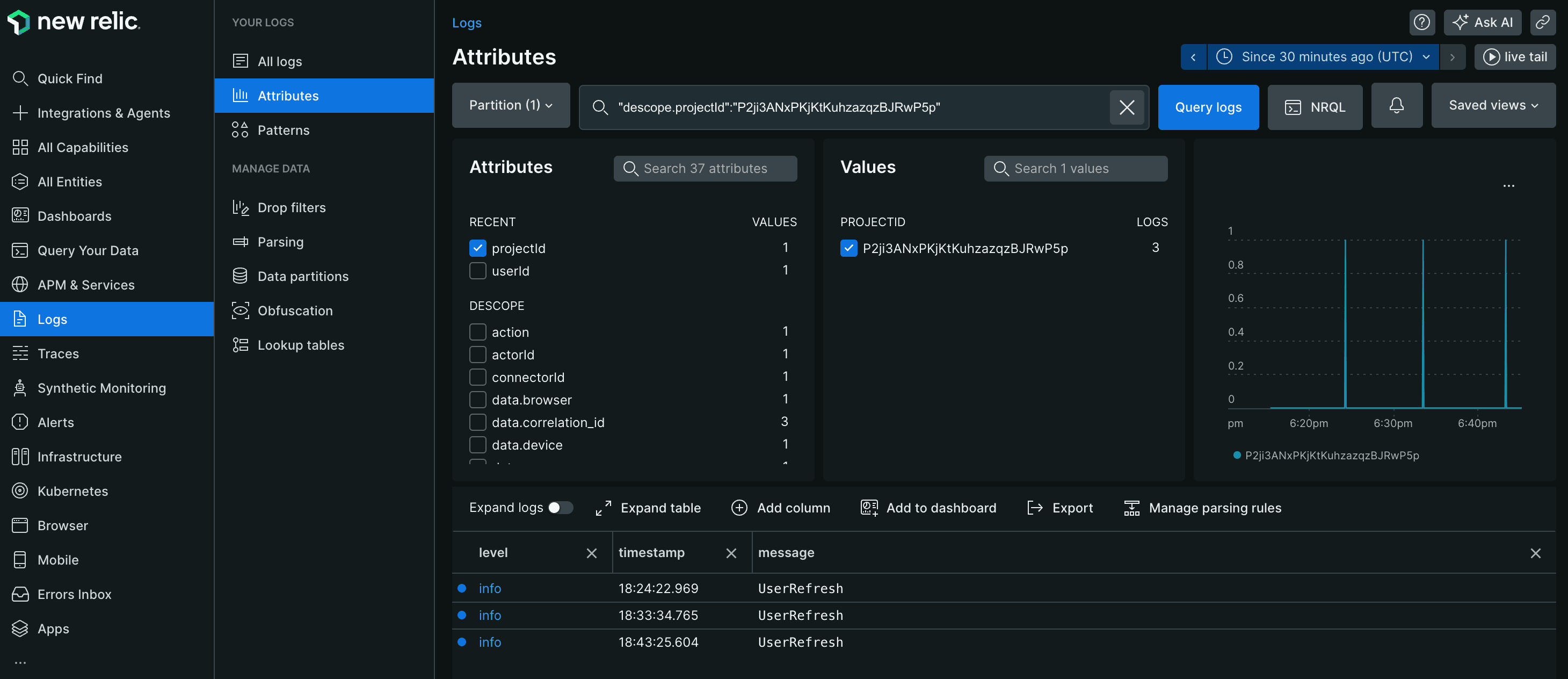Open the Partition dropdown
1568x679 pixels.
coord(511,105)
